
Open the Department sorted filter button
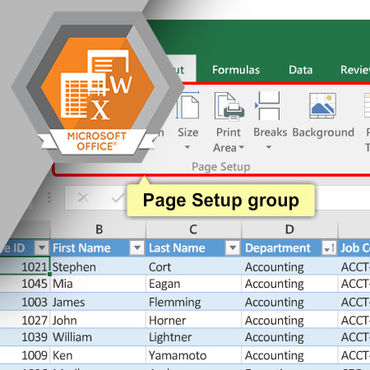tap(329, 248)
